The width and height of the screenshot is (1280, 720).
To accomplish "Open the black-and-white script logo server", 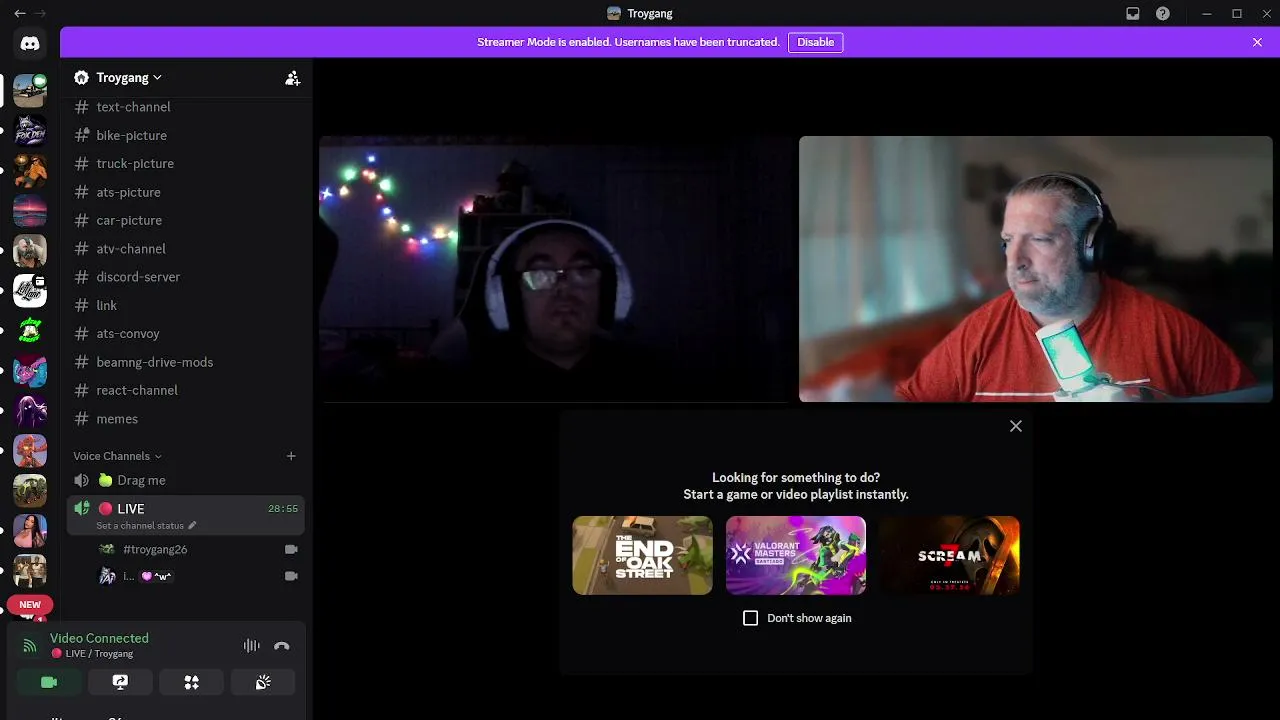I will pyautogui.click(x=30, y=290).
